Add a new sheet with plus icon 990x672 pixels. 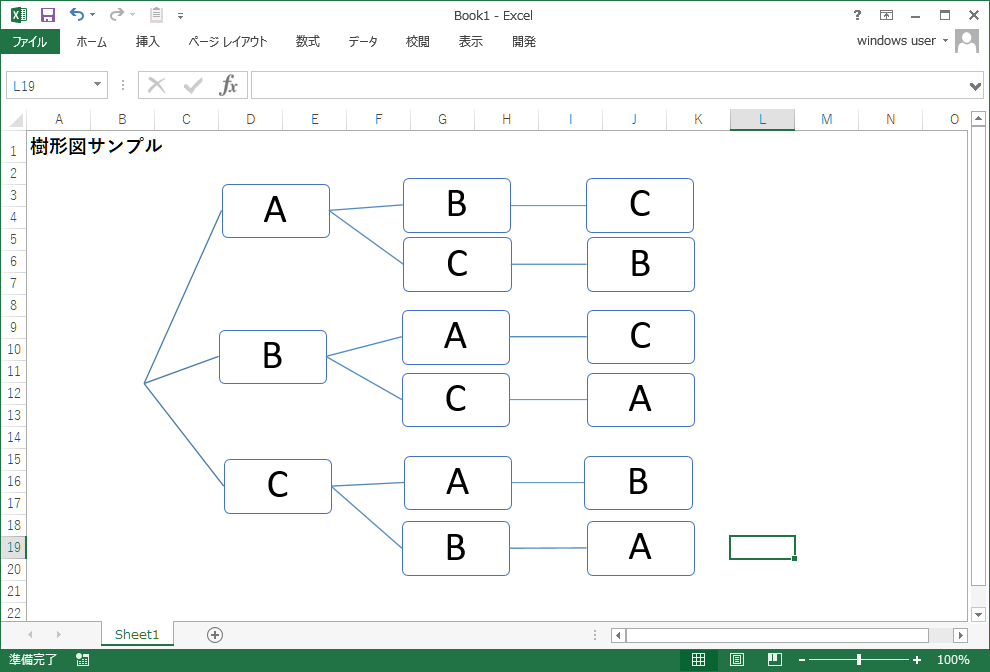(x=214, y=634)
